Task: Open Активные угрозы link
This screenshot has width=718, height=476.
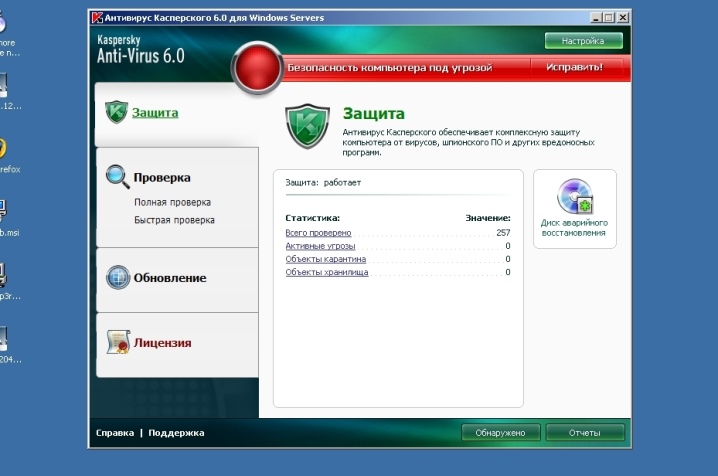Action: 320,246
